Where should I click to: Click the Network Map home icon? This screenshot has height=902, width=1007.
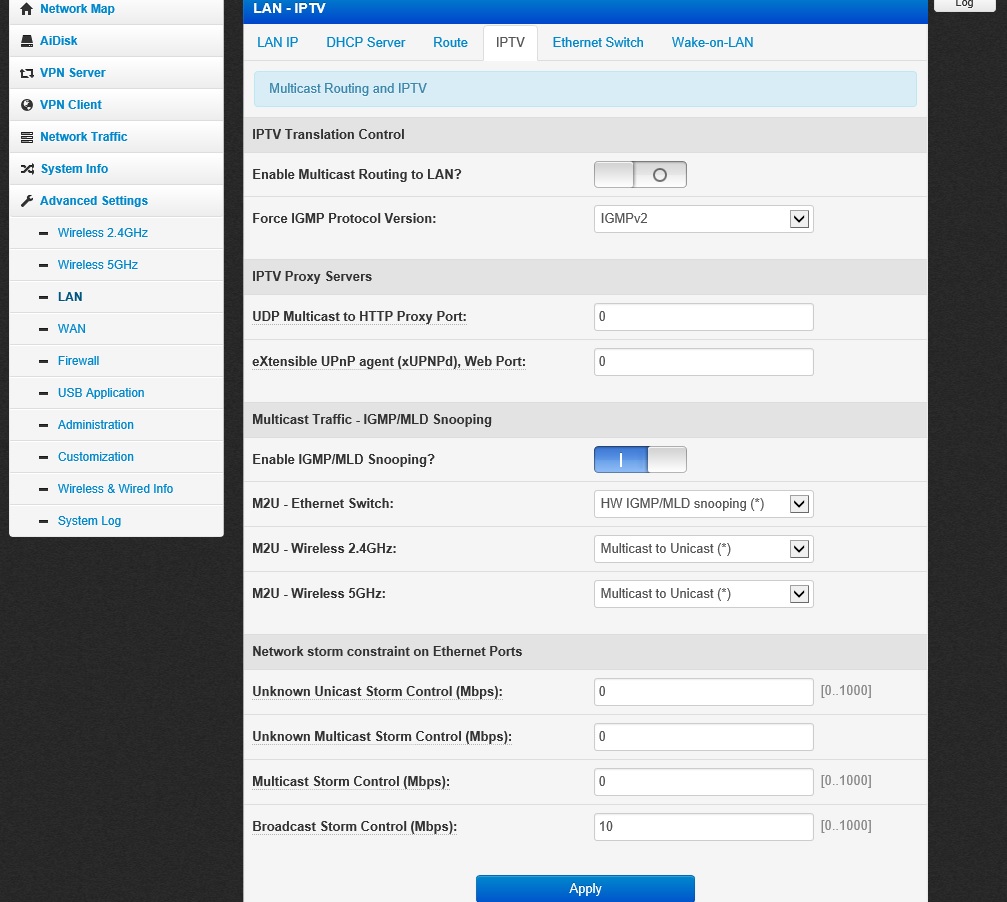[x=26, y=9]
